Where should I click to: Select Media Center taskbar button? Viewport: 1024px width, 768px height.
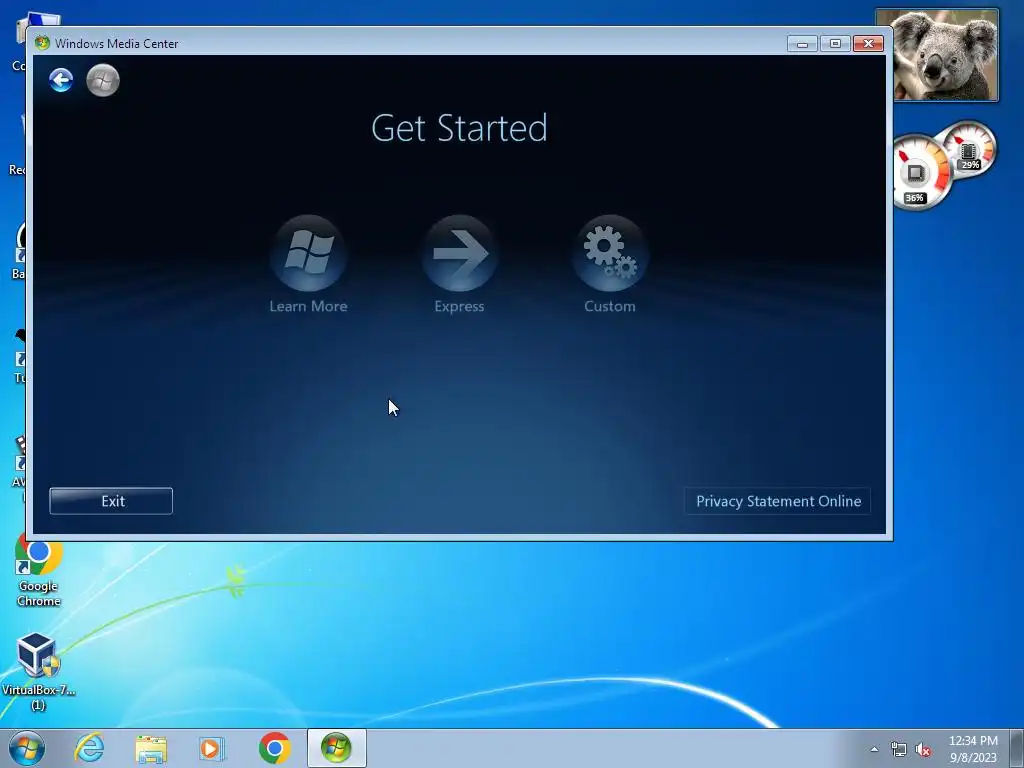(x=336, y=748)
